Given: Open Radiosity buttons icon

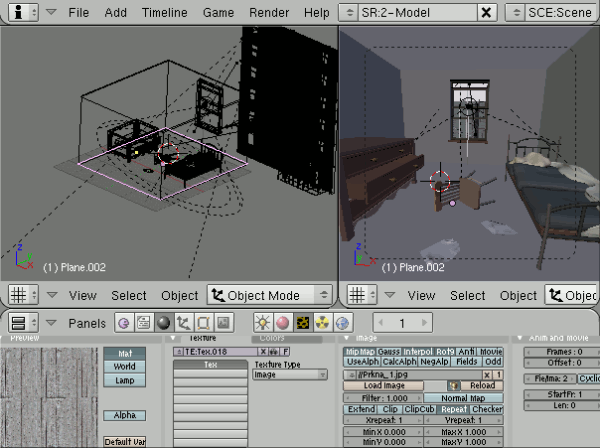Looking at the screenshot, I should 322,323.
